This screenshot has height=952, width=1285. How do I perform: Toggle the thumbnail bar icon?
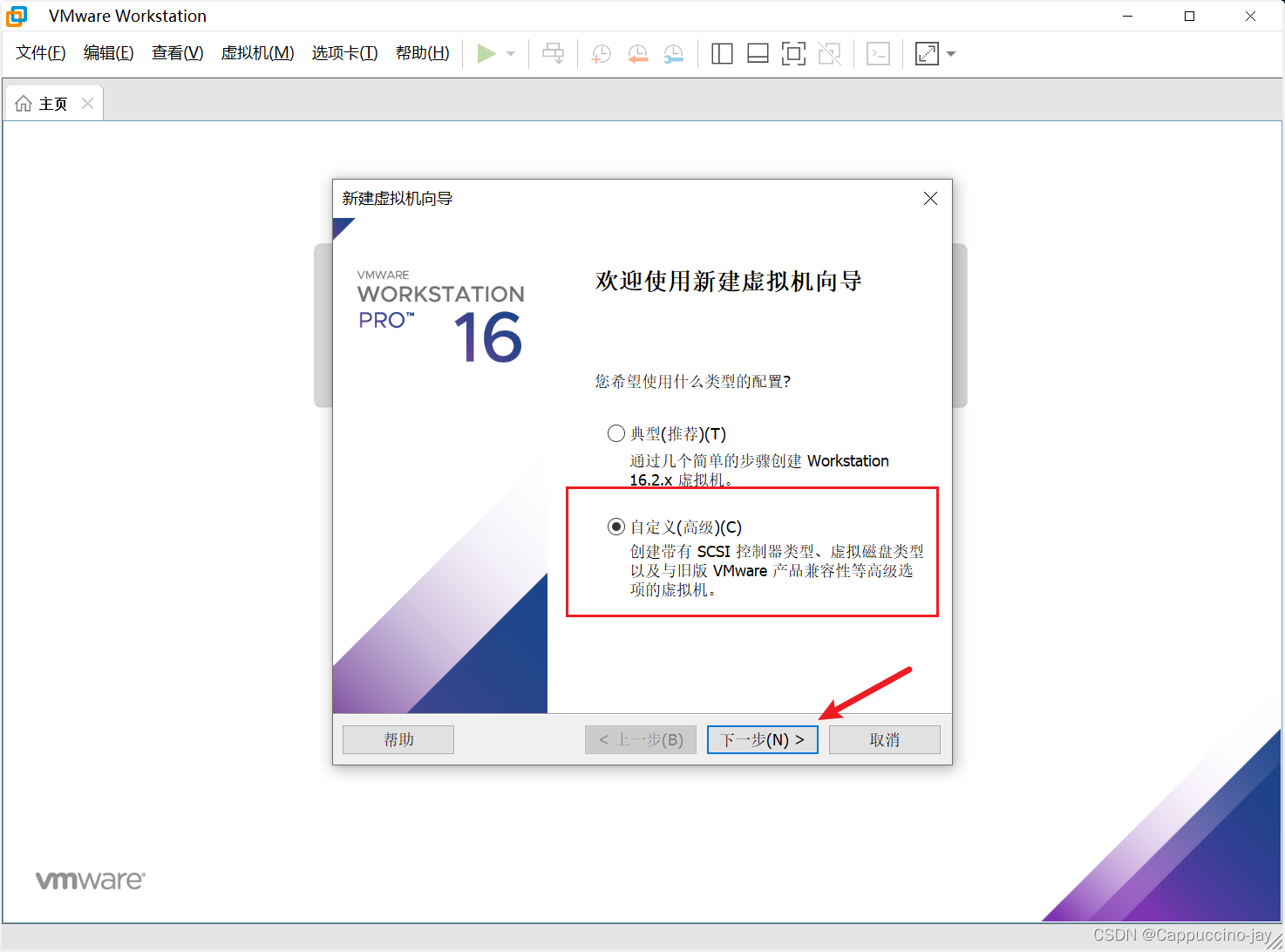pos(758,54)
